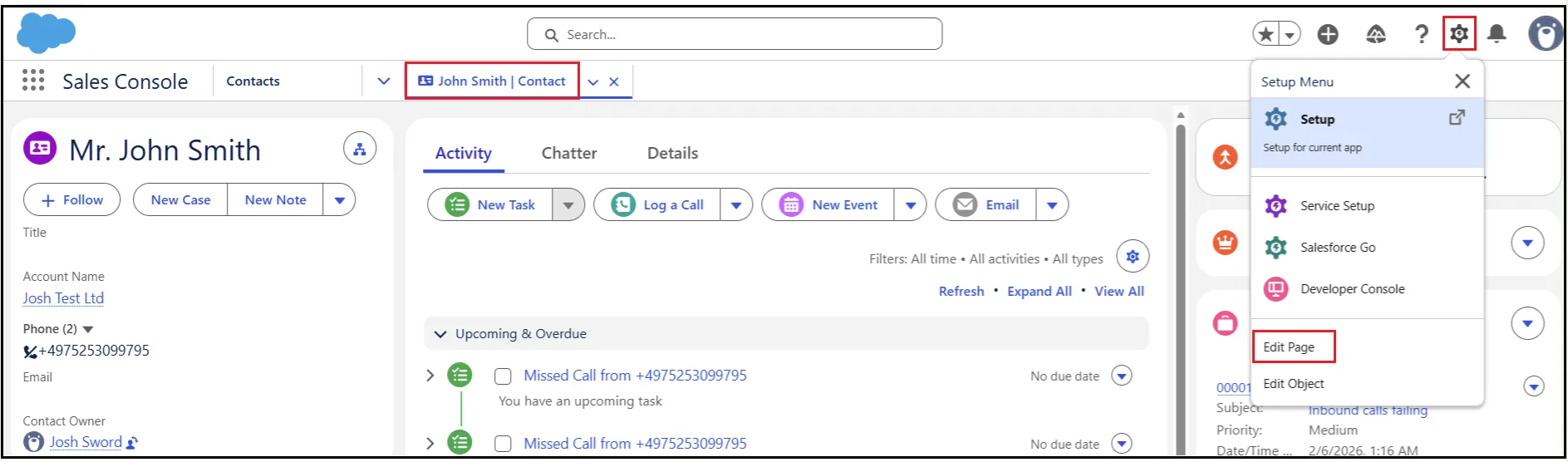Open first Missed Call row action menu
Screen dimensions: 1568x462
(1122, 376)
